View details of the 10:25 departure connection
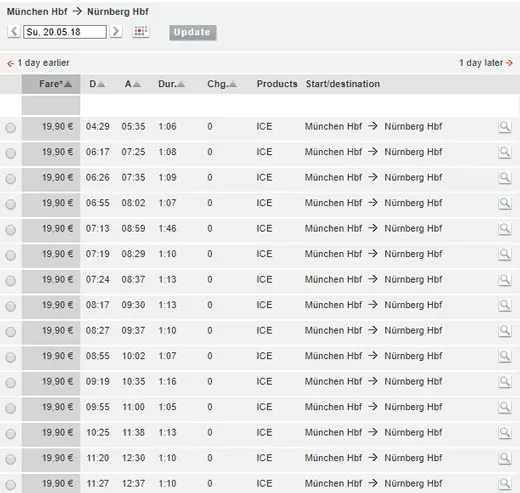520x493 pixels. point(505,433)
